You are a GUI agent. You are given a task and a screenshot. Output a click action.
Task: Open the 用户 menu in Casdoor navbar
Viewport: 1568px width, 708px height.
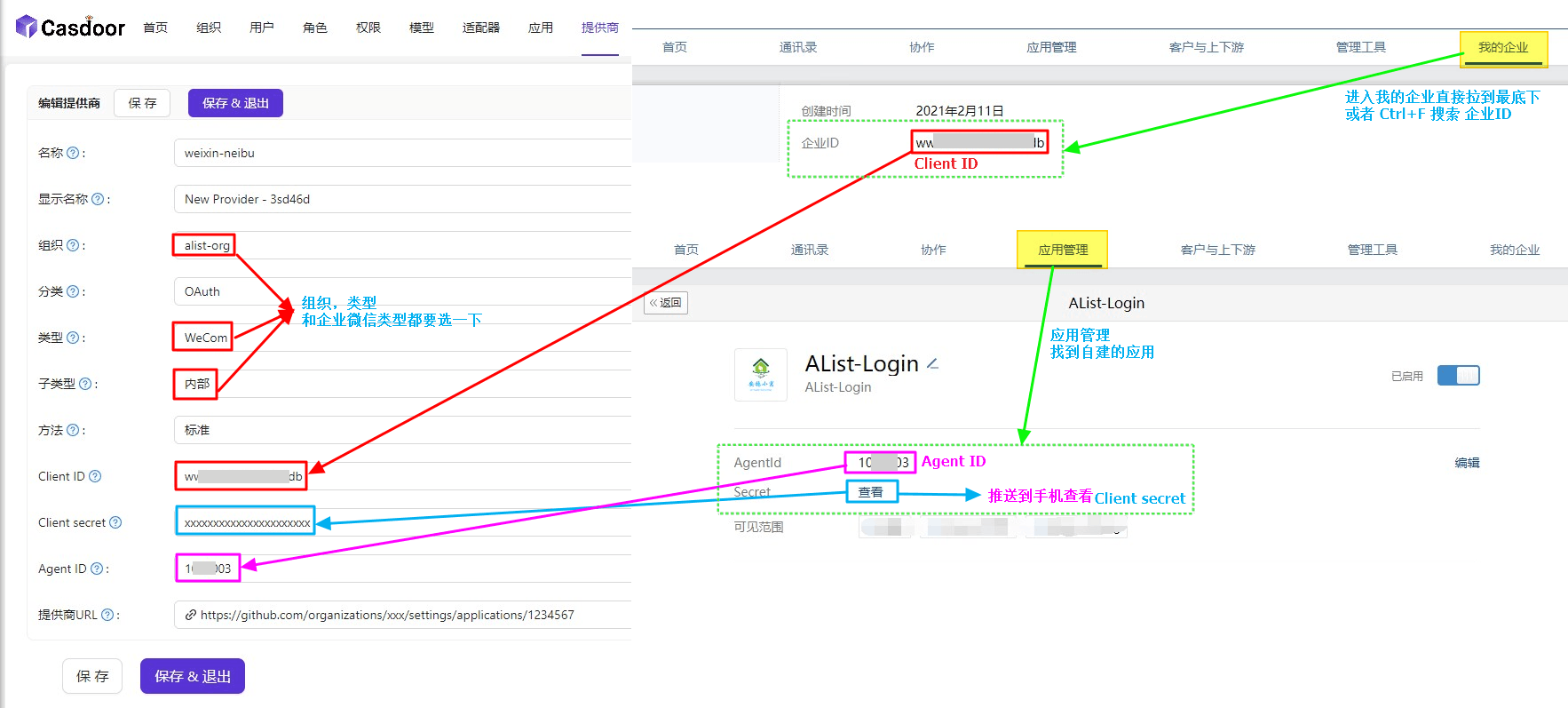tap(261, 28)
